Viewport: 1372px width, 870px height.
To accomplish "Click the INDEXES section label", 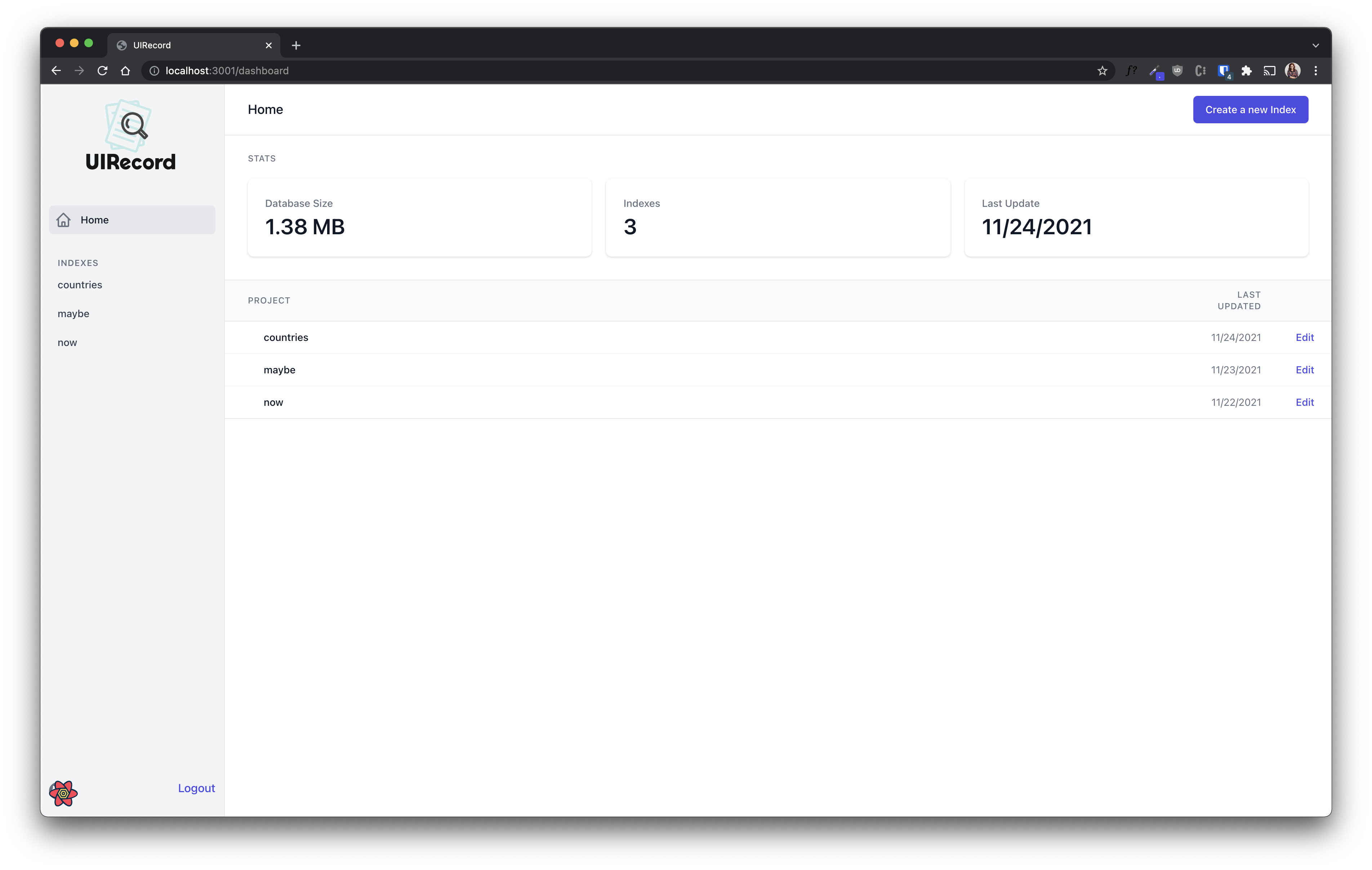I will pyautogui.click(x=77, y=262).
